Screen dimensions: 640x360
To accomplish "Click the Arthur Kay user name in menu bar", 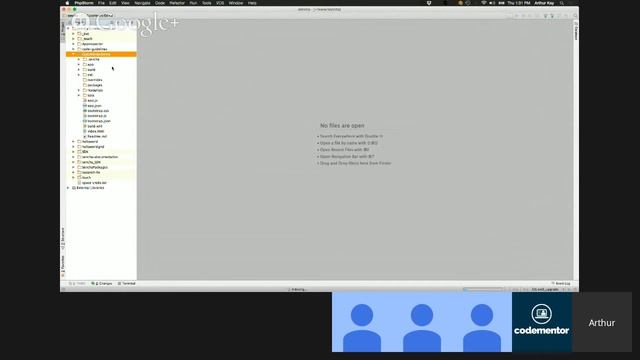I will click(x=544, y=3).
